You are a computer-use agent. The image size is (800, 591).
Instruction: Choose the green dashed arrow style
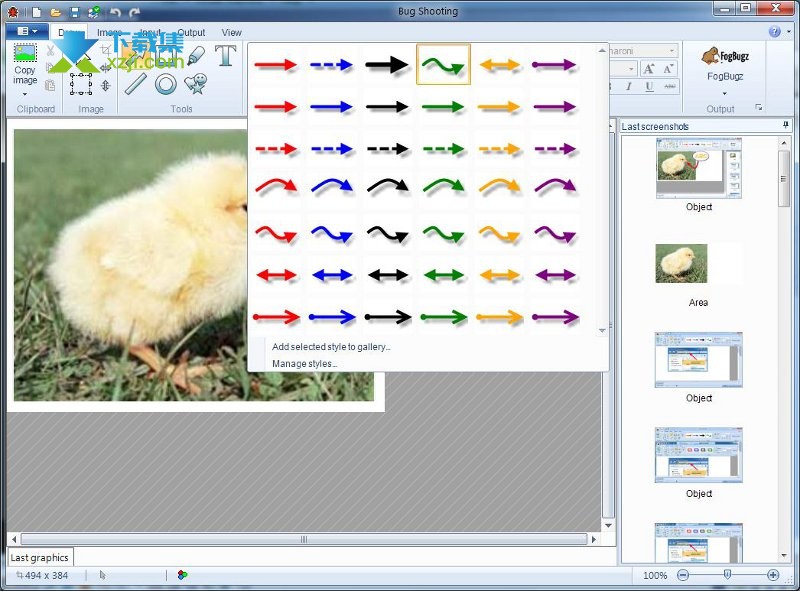point(443,149)
